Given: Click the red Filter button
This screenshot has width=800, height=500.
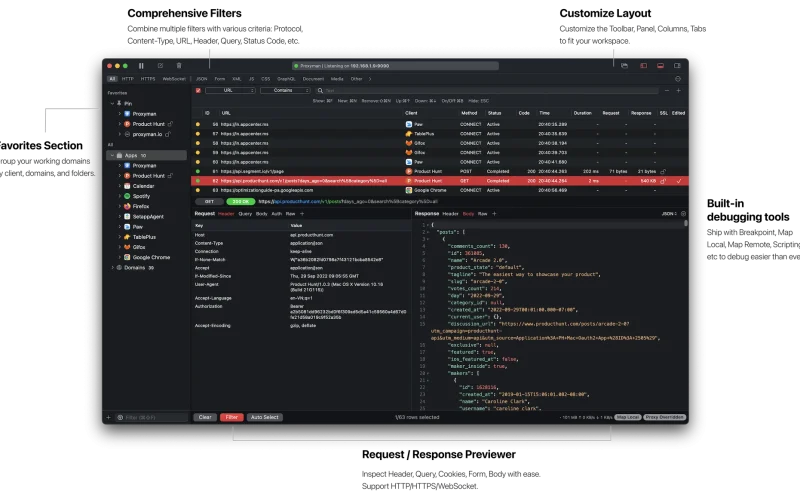Looking at the screenshot, I should click(x=232, y=417).
